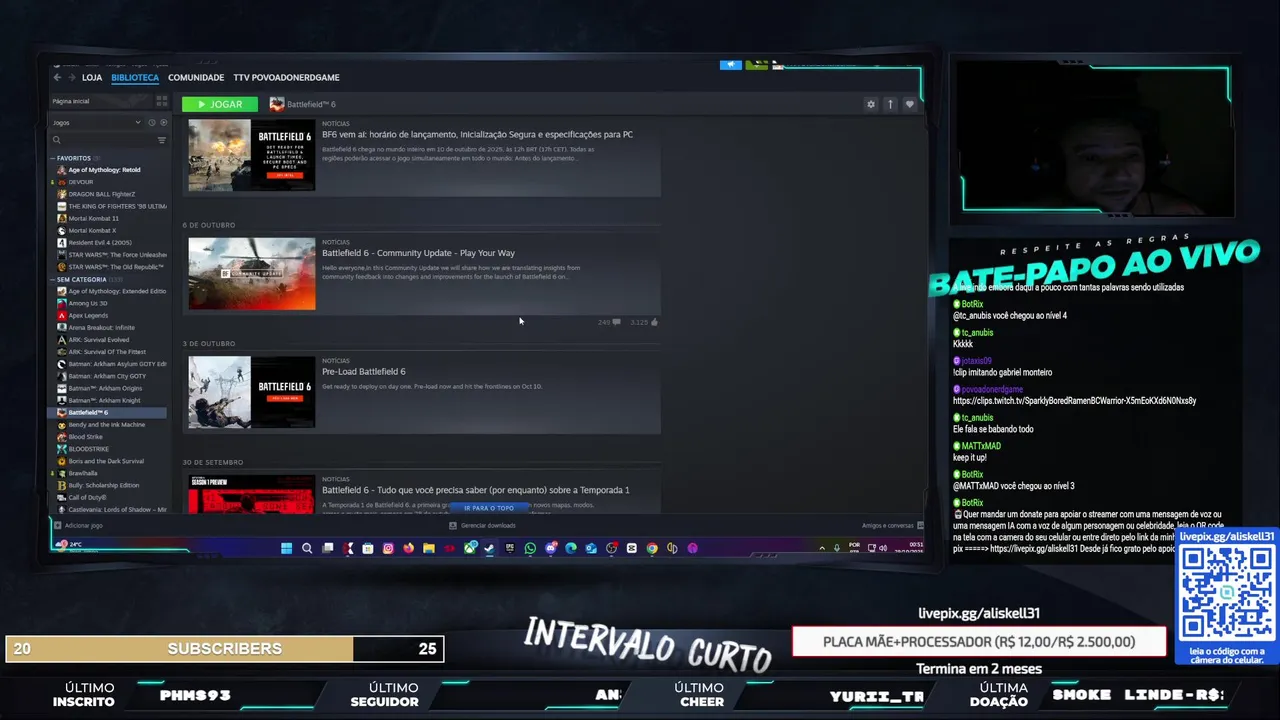Open Battlefield 6 settings gear icon
The width and height of the screenshot is (1280, 720).
coord(871,104)
